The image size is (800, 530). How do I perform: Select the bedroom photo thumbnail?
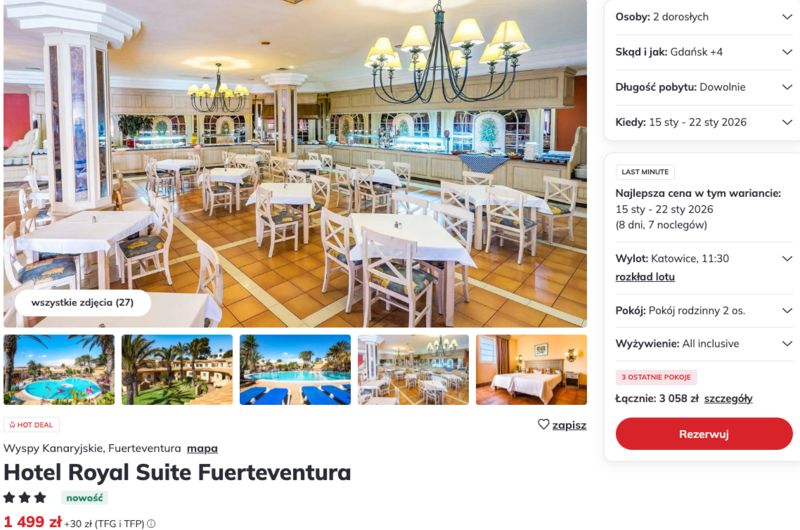coord(531,369)
